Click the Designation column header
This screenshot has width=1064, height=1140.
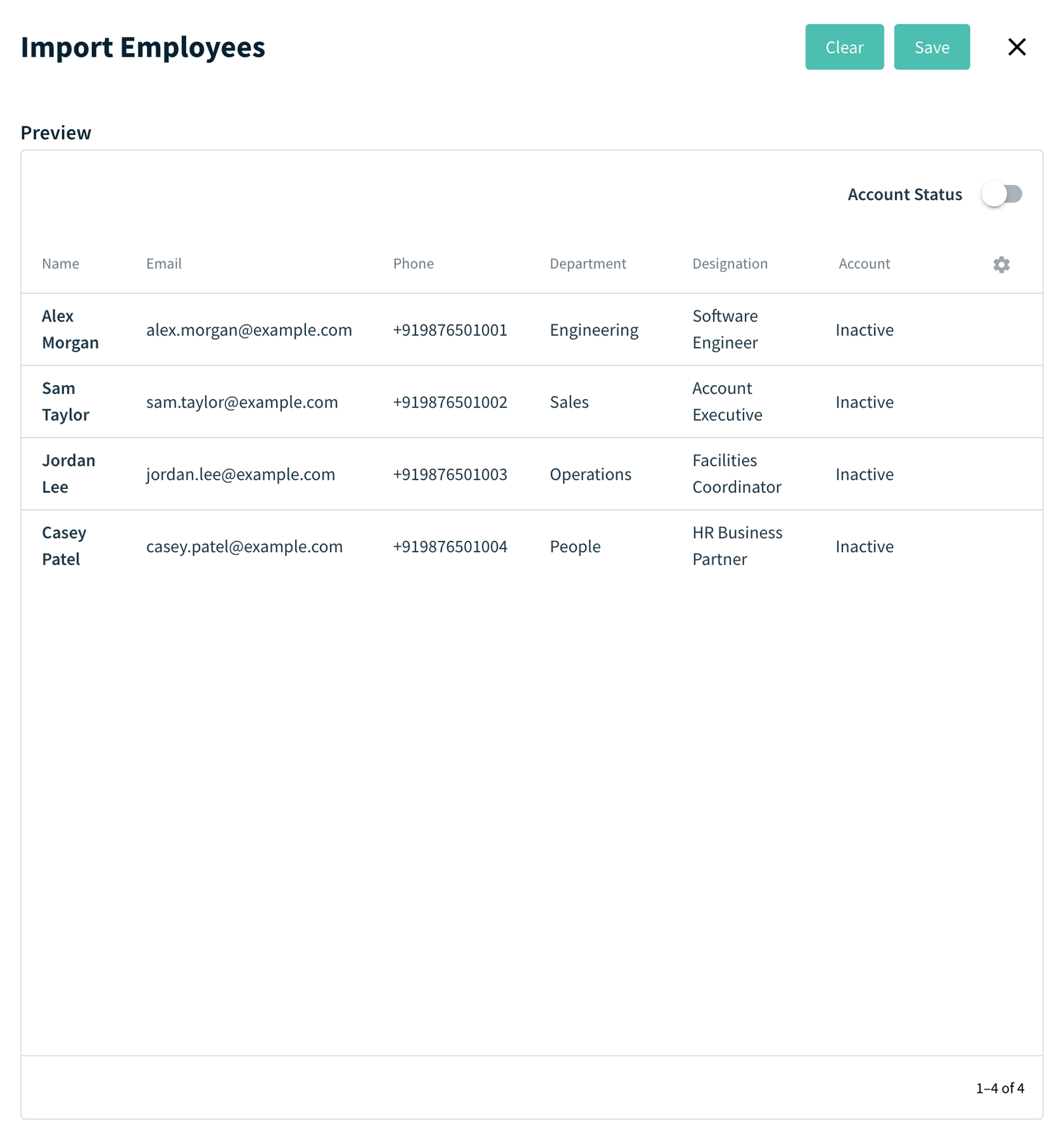point(730,263)
